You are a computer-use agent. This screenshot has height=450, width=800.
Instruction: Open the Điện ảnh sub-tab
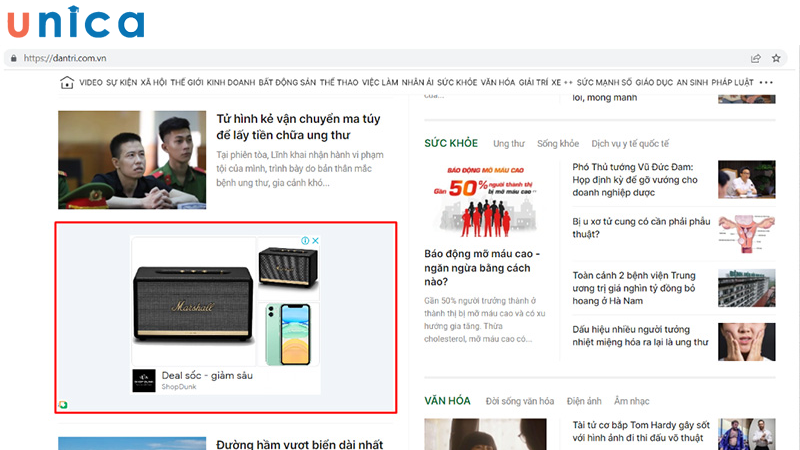tap(584, 402)
